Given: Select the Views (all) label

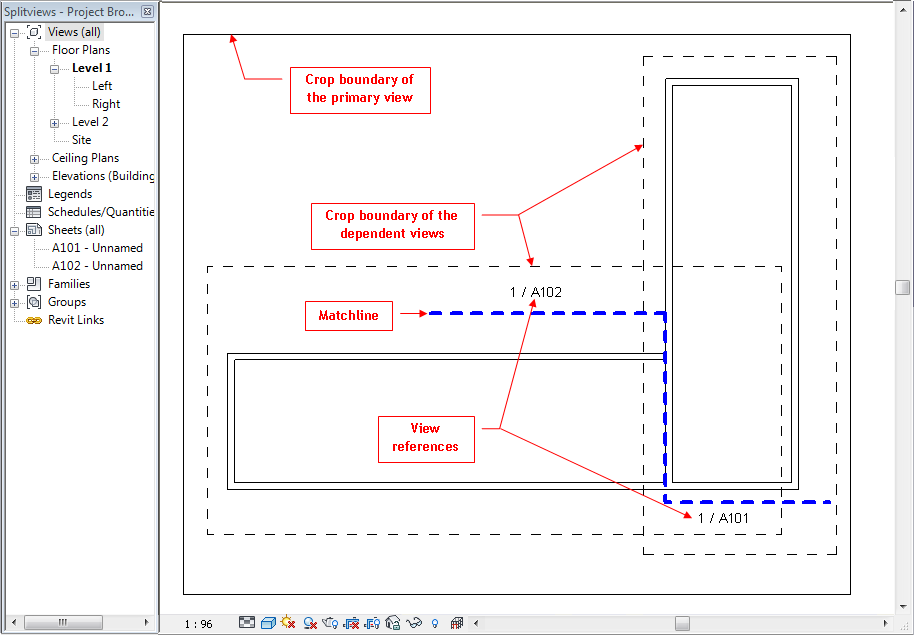Looking at the screenshot, I should tap(74, 32).
